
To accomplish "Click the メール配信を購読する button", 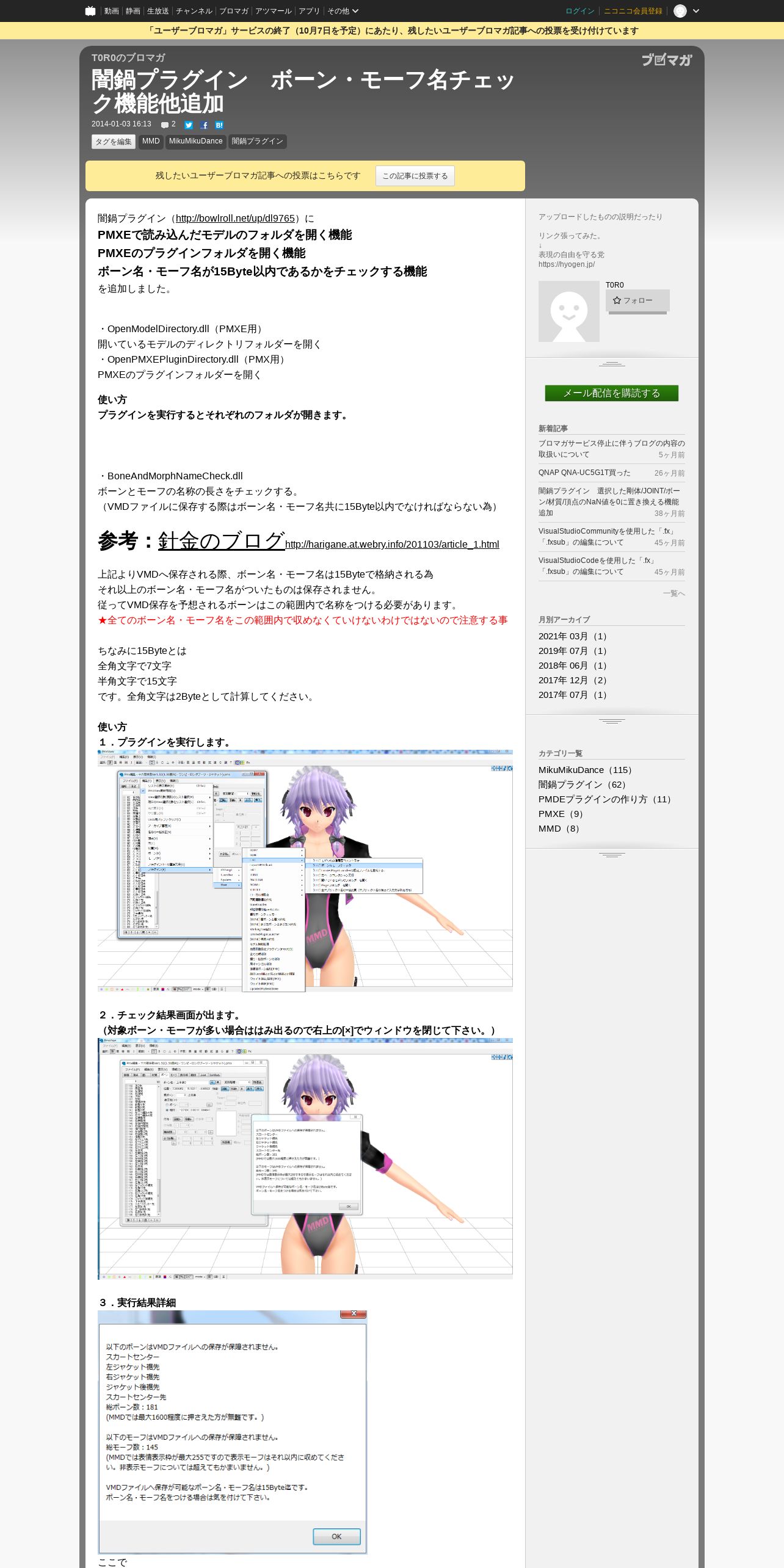I will click(x=612, y=393).
